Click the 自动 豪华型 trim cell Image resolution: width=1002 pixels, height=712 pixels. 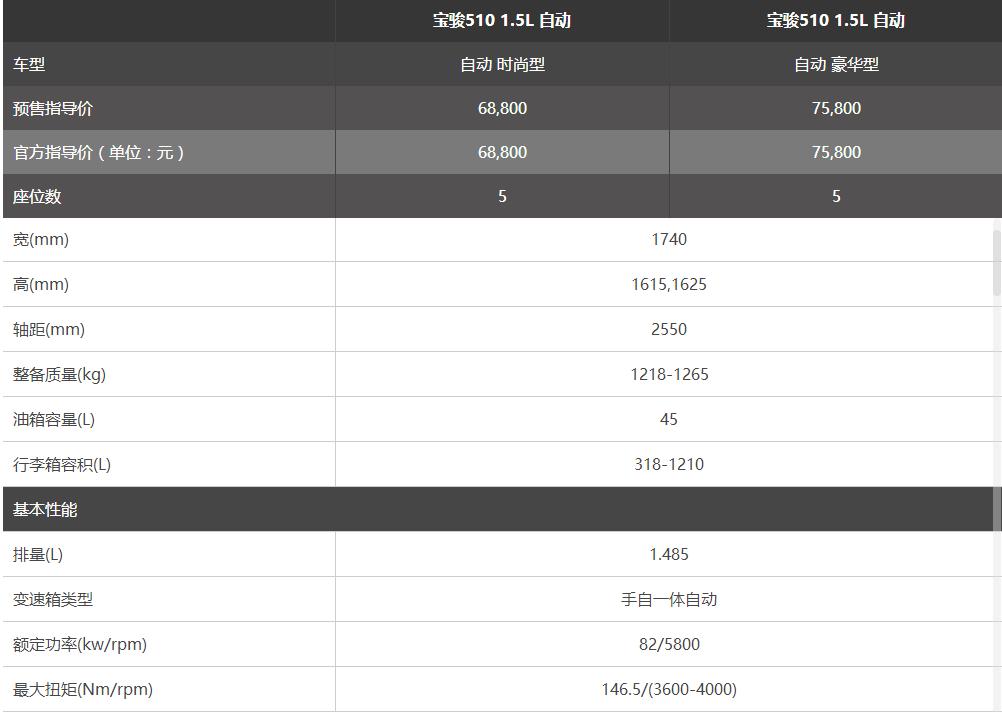coord(836,64)
